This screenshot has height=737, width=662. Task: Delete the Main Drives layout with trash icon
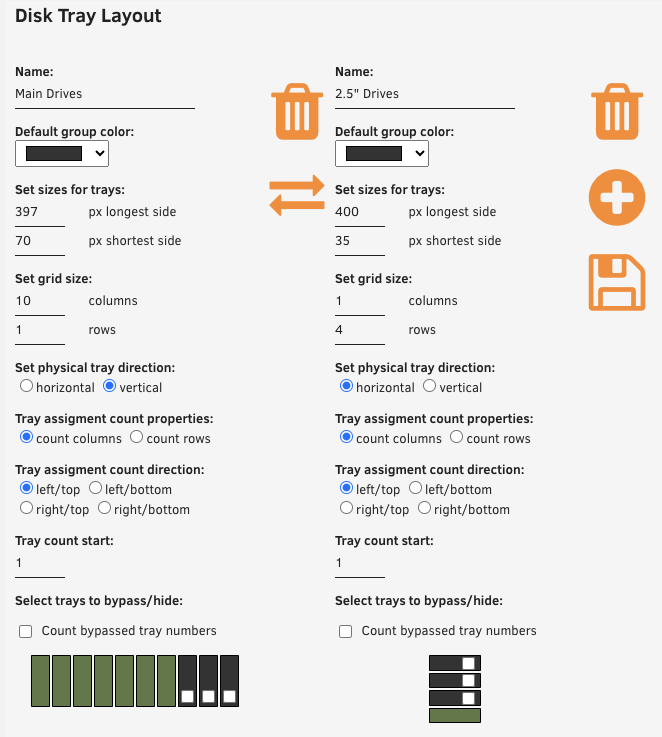pos(297,112)
